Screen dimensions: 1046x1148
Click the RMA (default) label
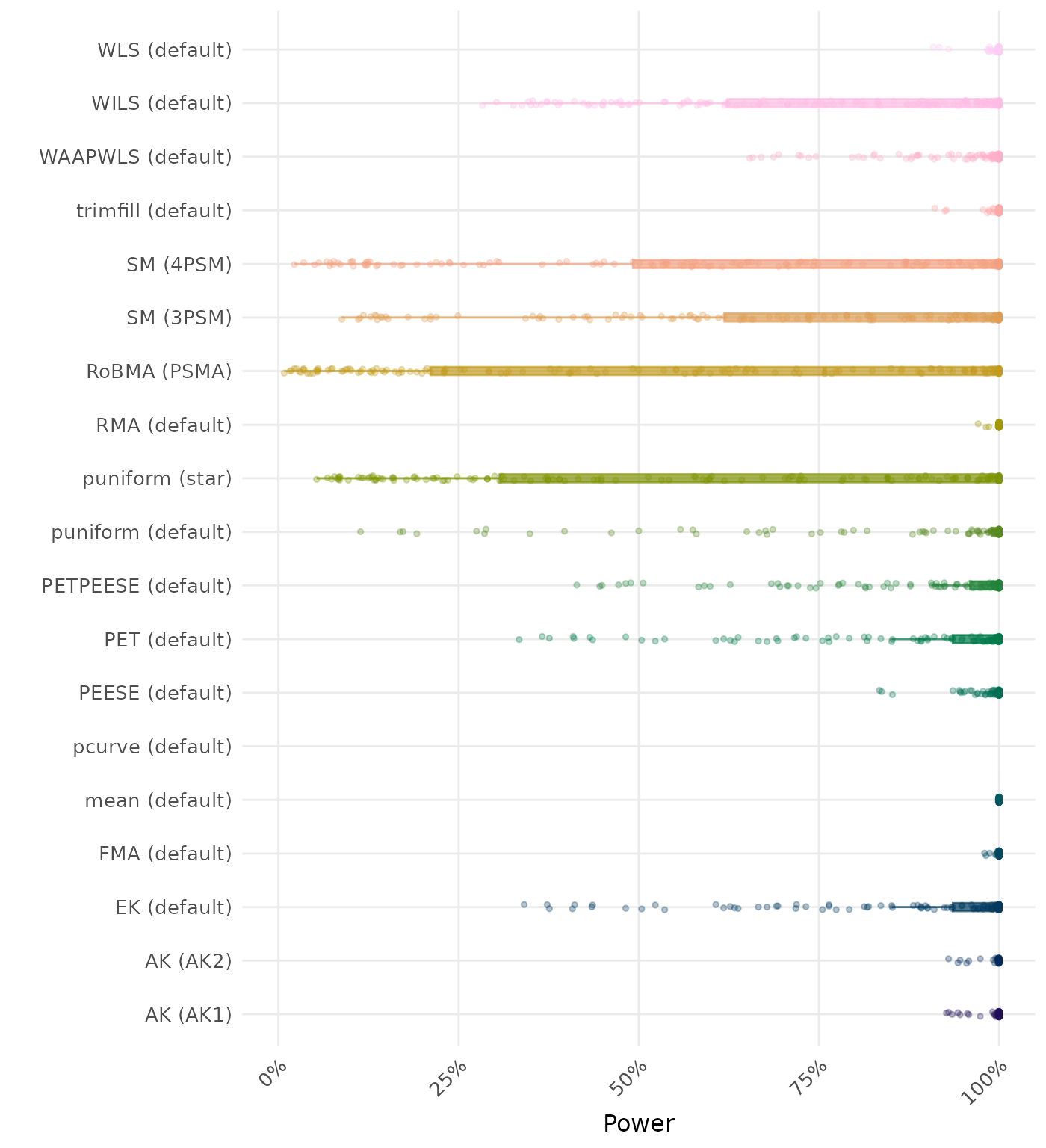(164, 425)
